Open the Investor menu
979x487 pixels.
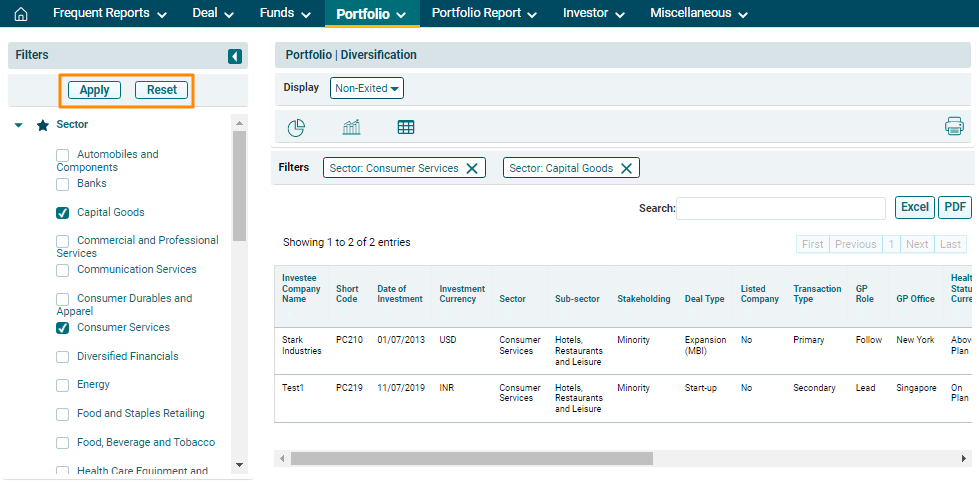[593, 14]
